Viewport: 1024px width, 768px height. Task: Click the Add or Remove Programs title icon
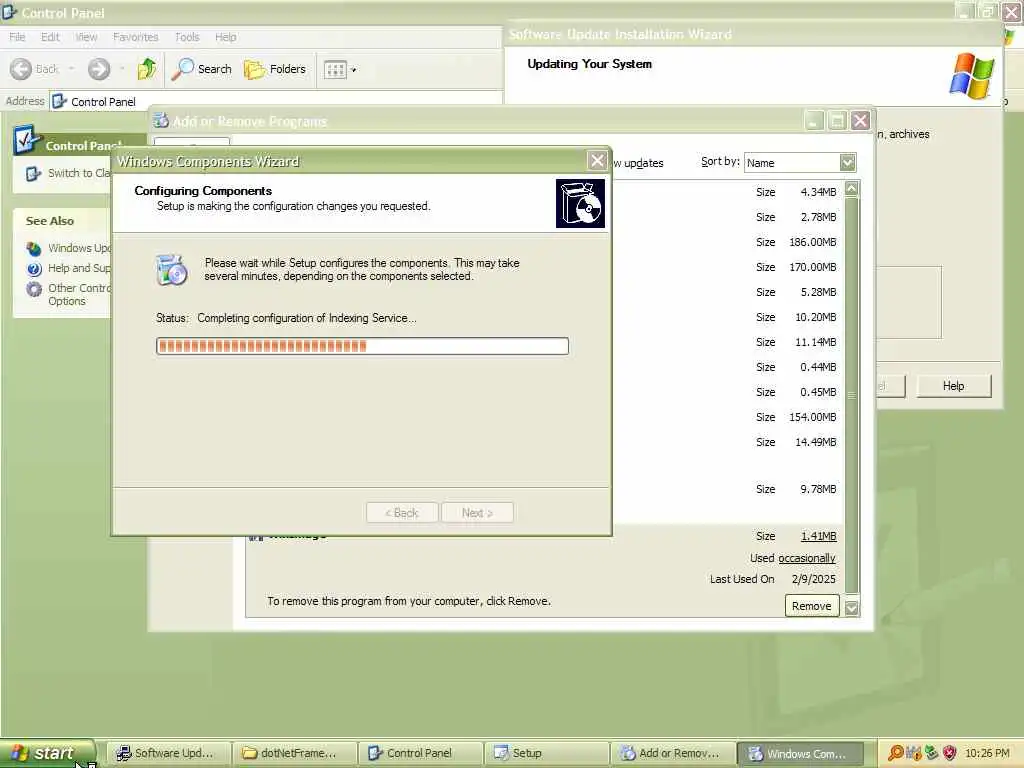click(161, 121)
